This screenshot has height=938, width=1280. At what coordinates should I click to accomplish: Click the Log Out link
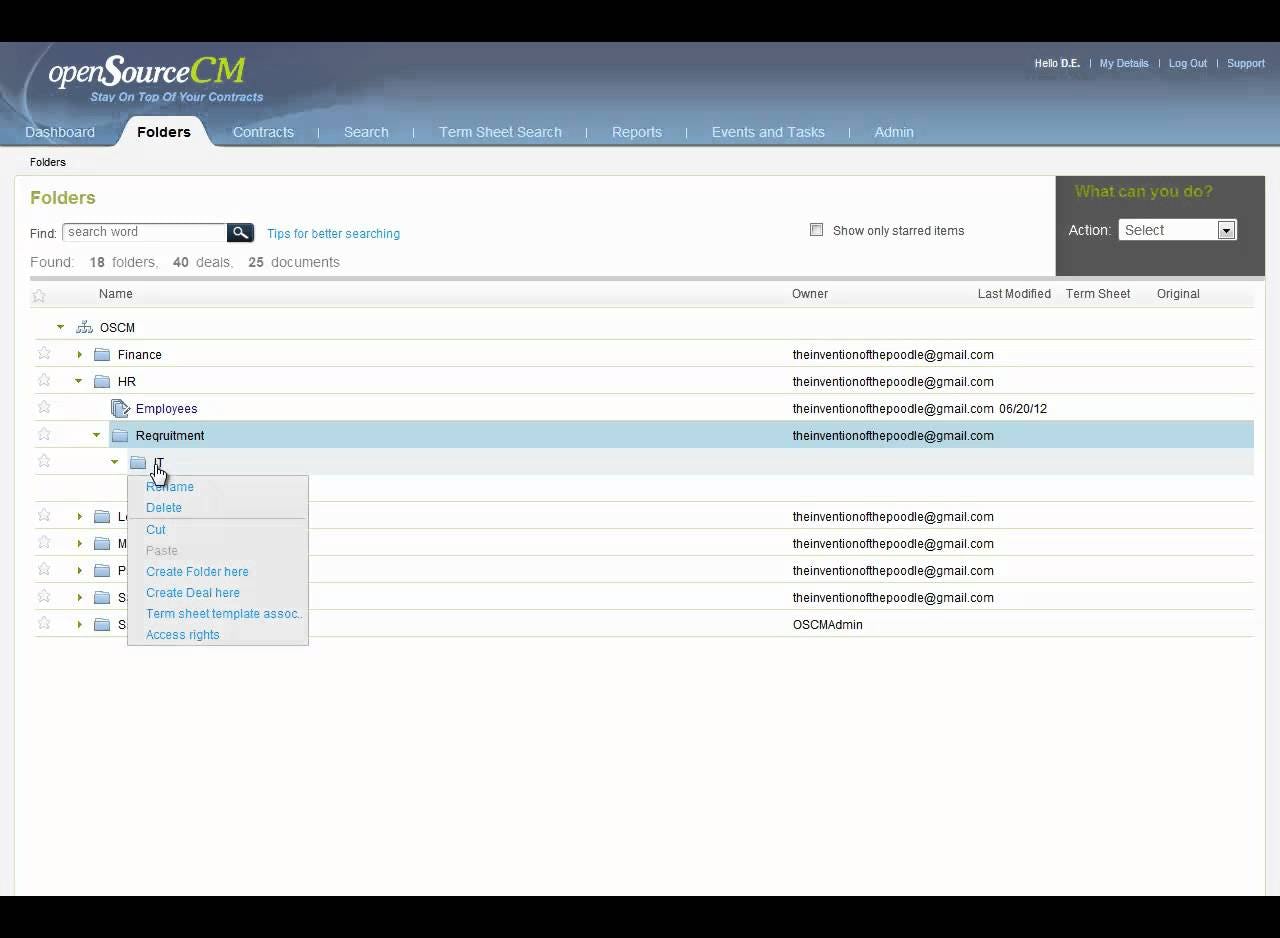(1187, 63)
